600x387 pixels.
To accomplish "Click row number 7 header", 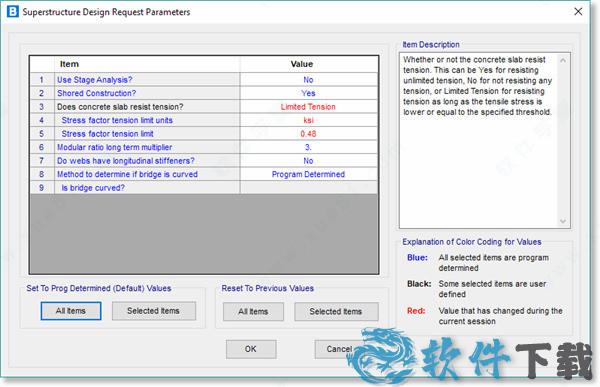I will click(42, 160).
